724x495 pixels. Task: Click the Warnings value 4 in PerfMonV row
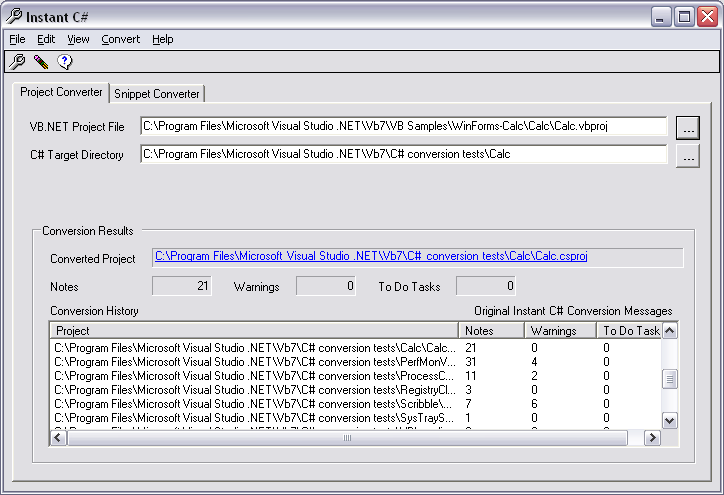tap(534, 362)
